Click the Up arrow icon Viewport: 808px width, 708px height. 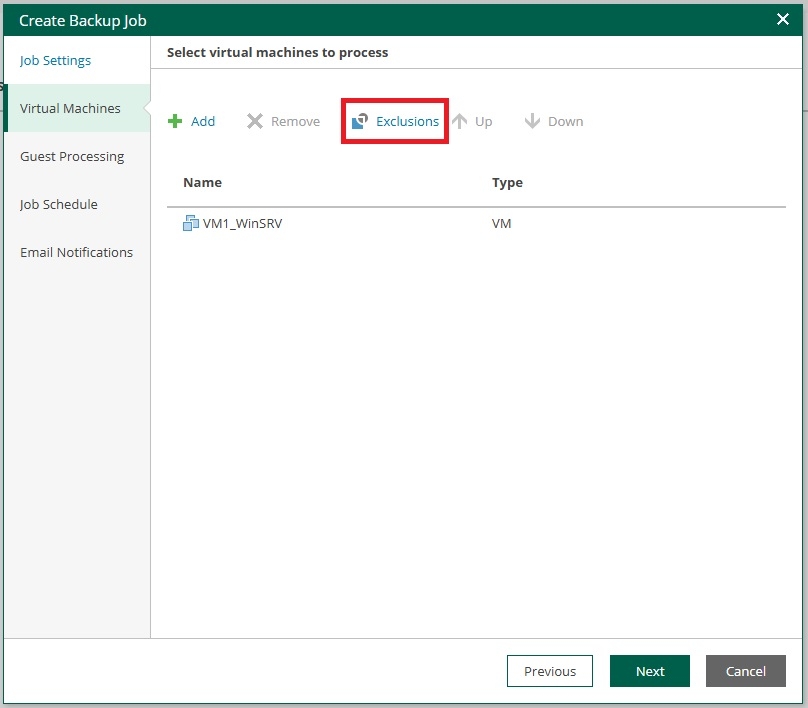click(x=460, y=121)
